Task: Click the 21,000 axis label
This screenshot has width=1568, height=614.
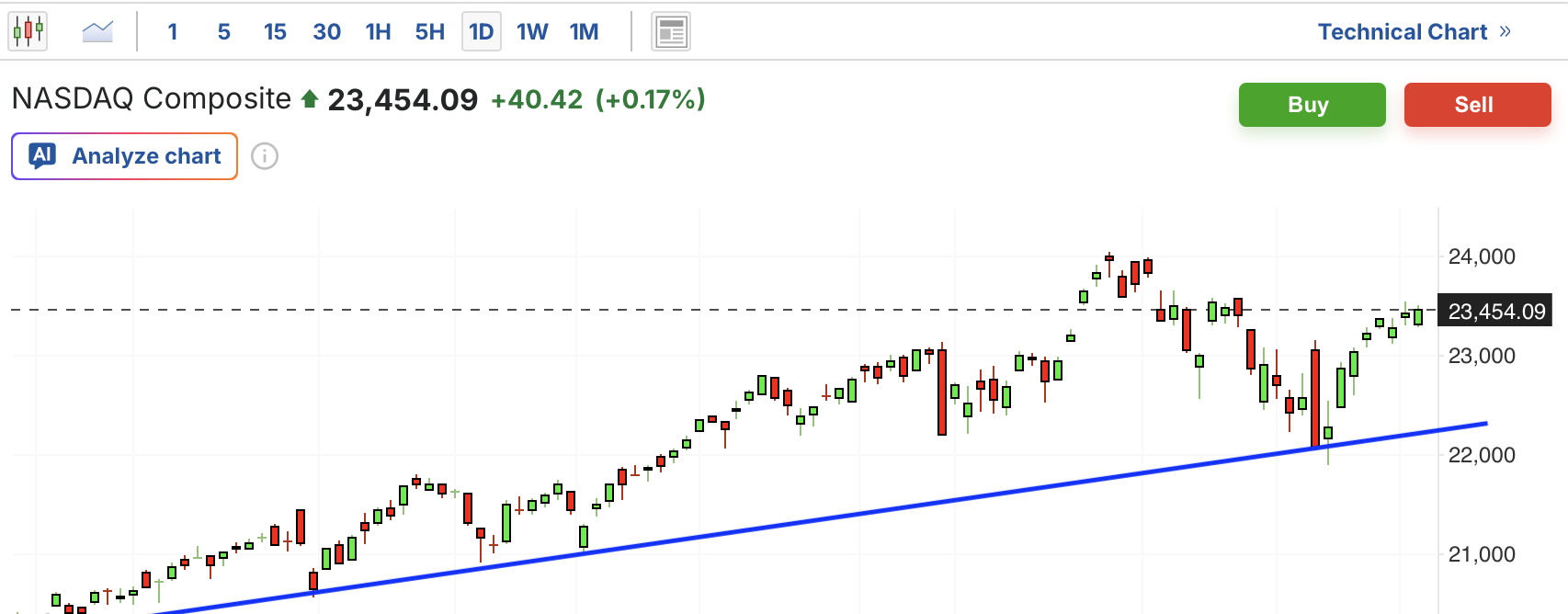Action: [x=1482, y=554]
